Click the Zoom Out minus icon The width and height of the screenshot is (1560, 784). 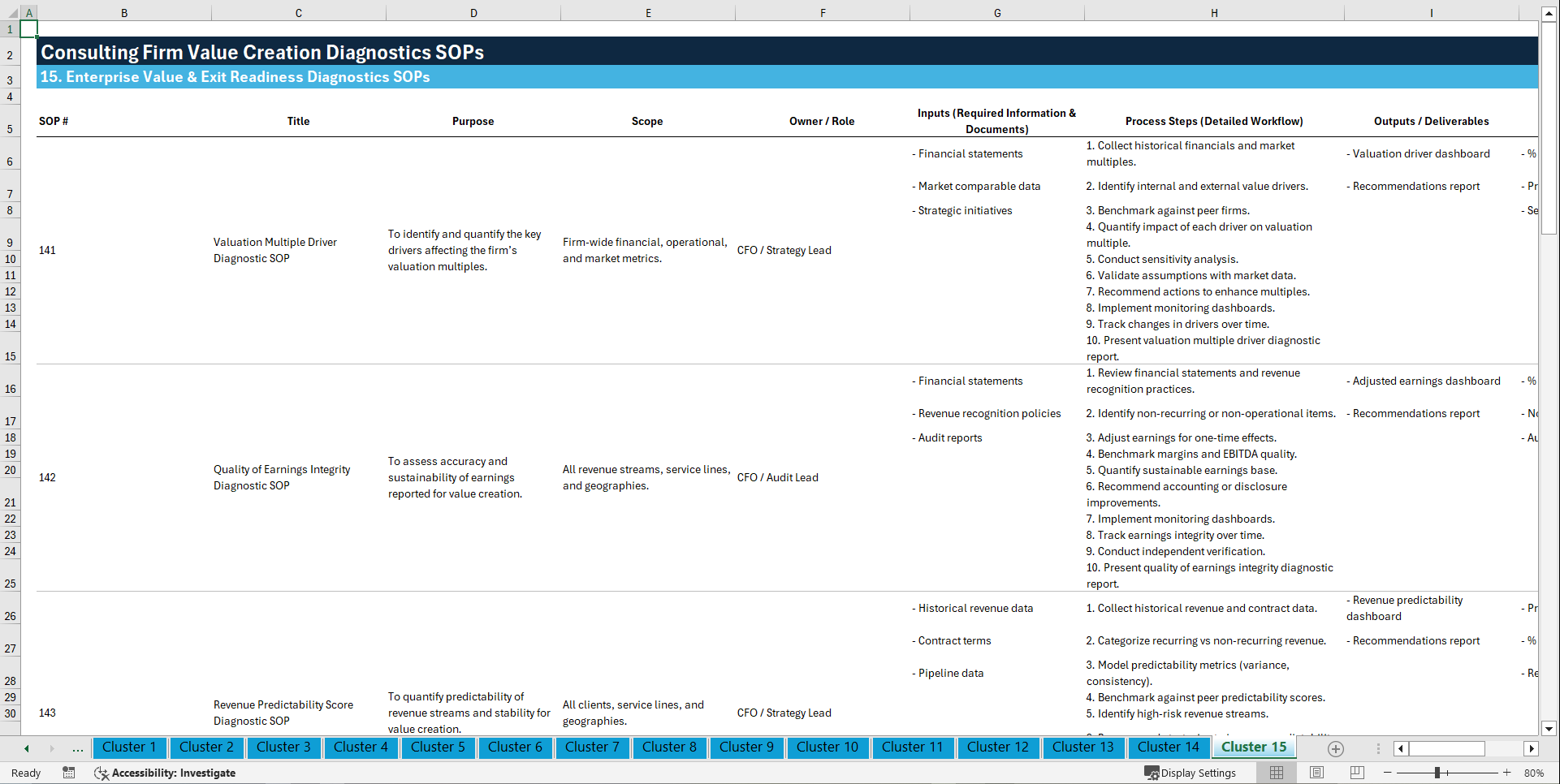1388,773
